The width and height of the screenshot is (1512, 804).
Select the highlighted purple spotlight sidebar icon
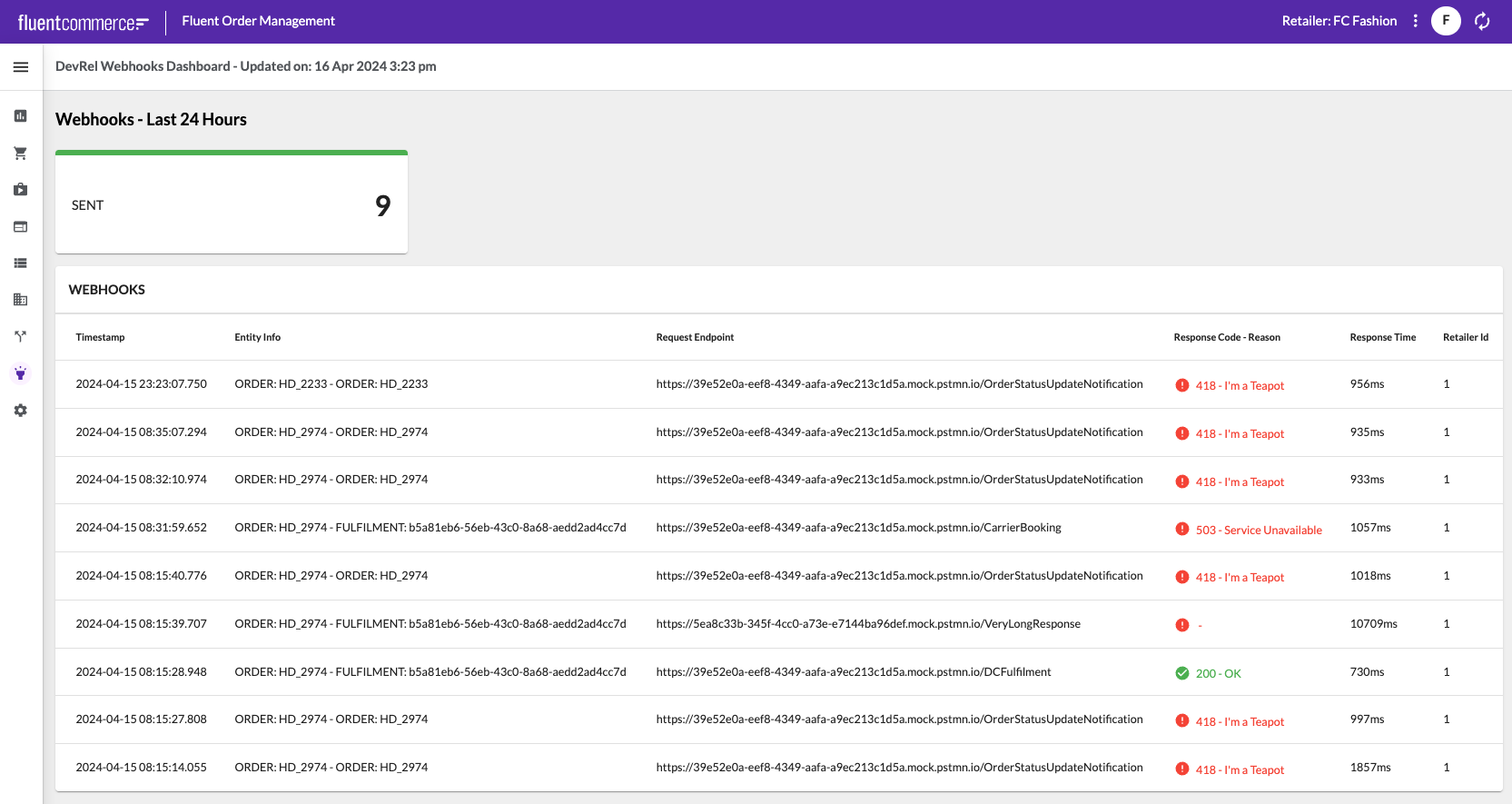click(21, 373)
